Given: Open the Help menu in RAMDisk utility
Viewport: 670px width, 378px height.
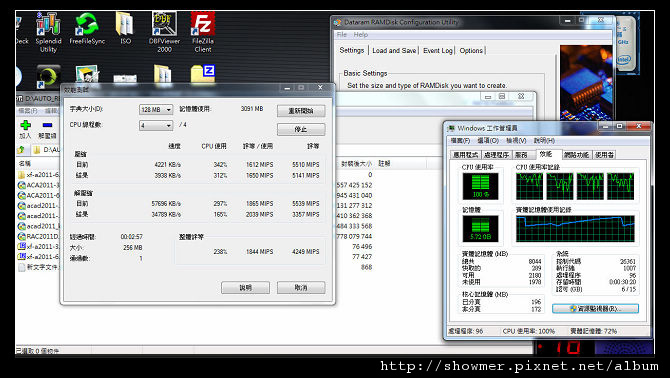Looking at the screenshot, I should pyautogui.click(x=360, y=35).
